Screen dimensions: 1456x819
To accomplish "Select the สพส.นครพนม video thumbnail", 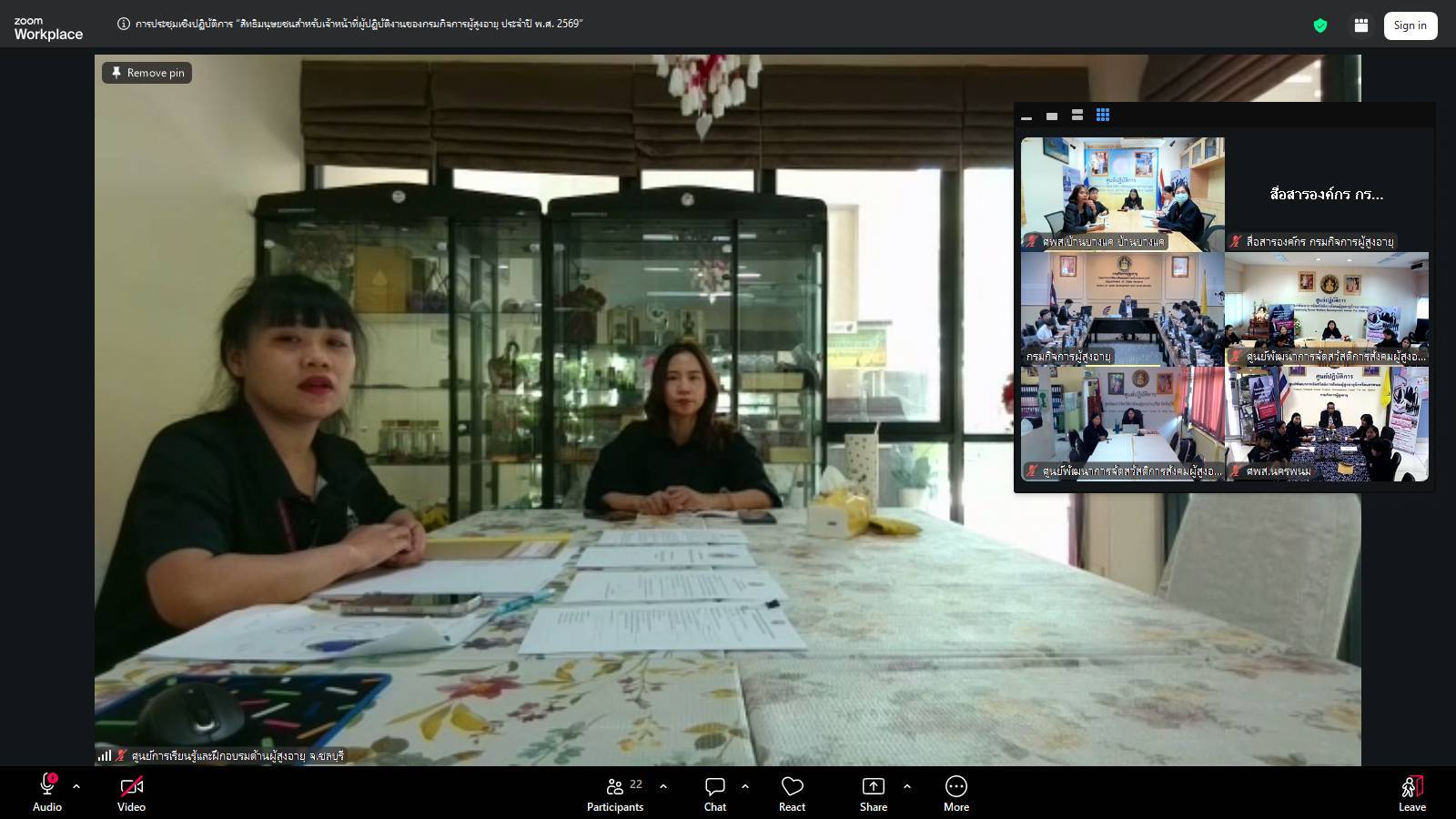I will [x=1327, y=423].
